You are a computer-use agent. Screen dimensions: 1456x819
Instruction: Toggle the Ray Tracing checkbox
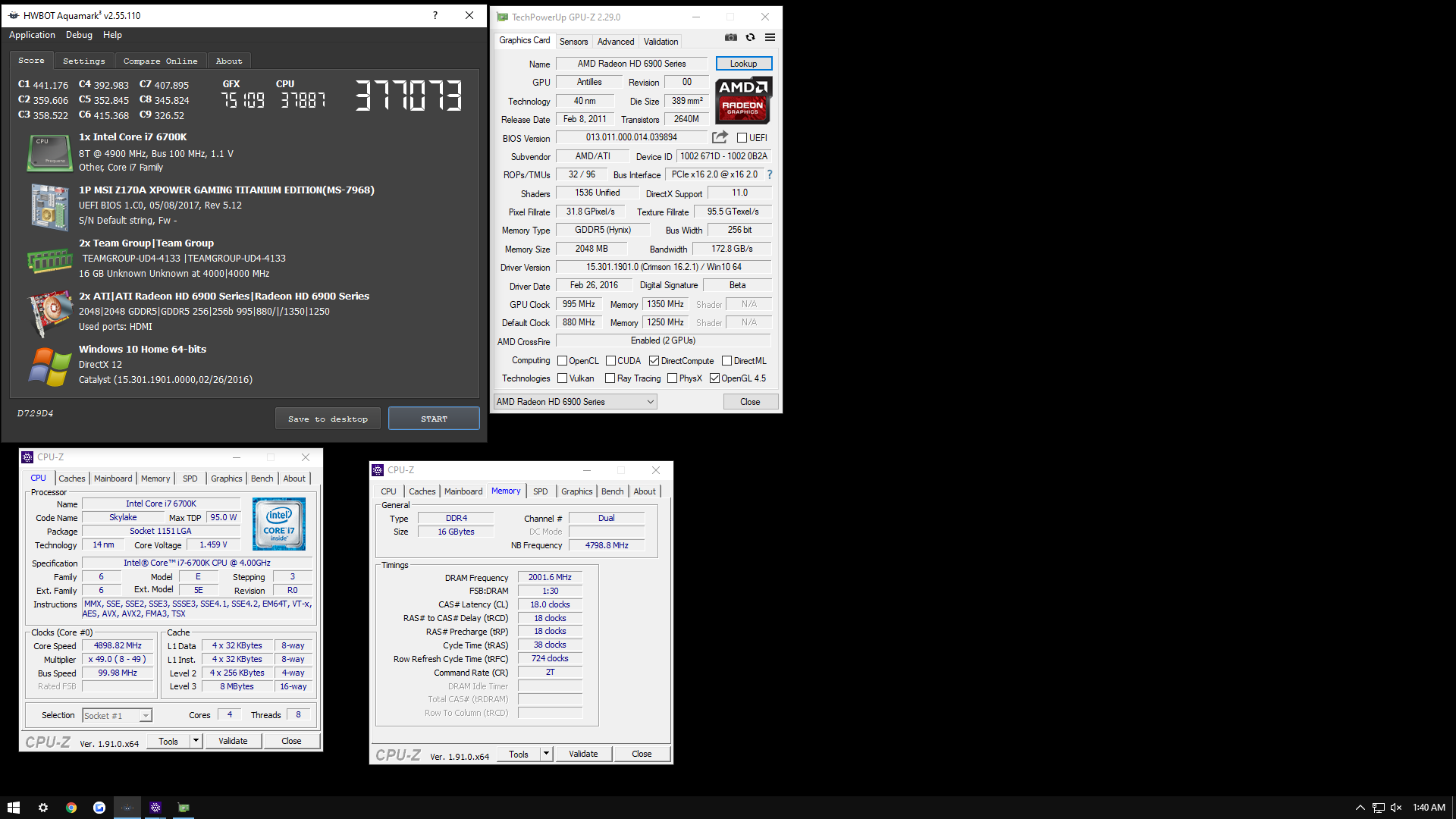pos(610,378)
